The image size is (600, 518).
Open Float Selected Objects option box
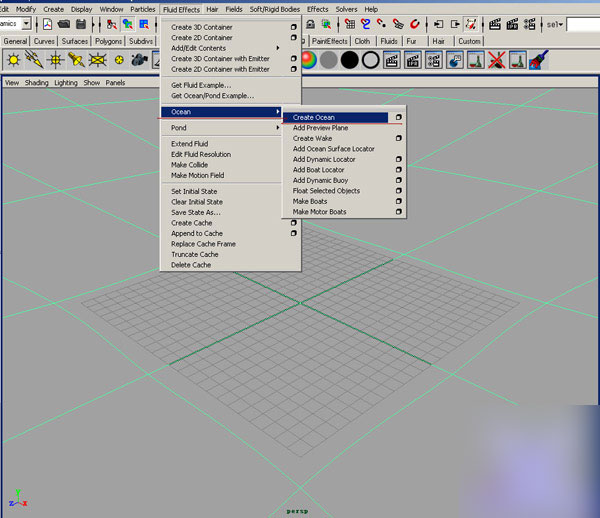[398, 191]
